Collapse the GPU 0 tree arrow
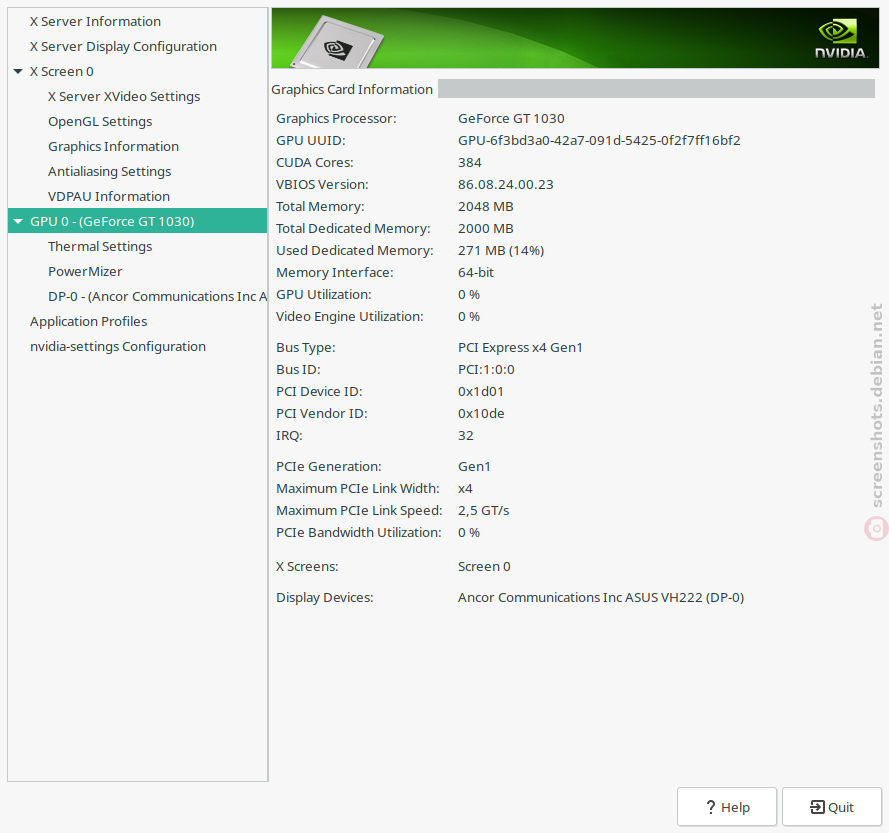 pos(18,221)
